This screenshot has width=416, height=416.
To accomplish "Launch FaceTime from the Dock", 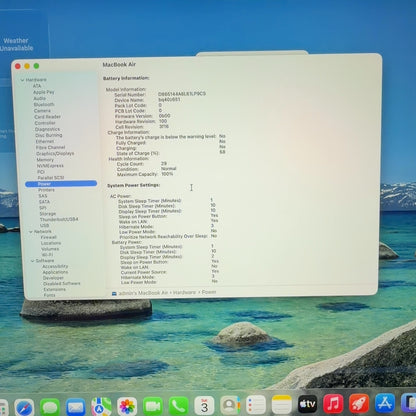I will point(153,406).
